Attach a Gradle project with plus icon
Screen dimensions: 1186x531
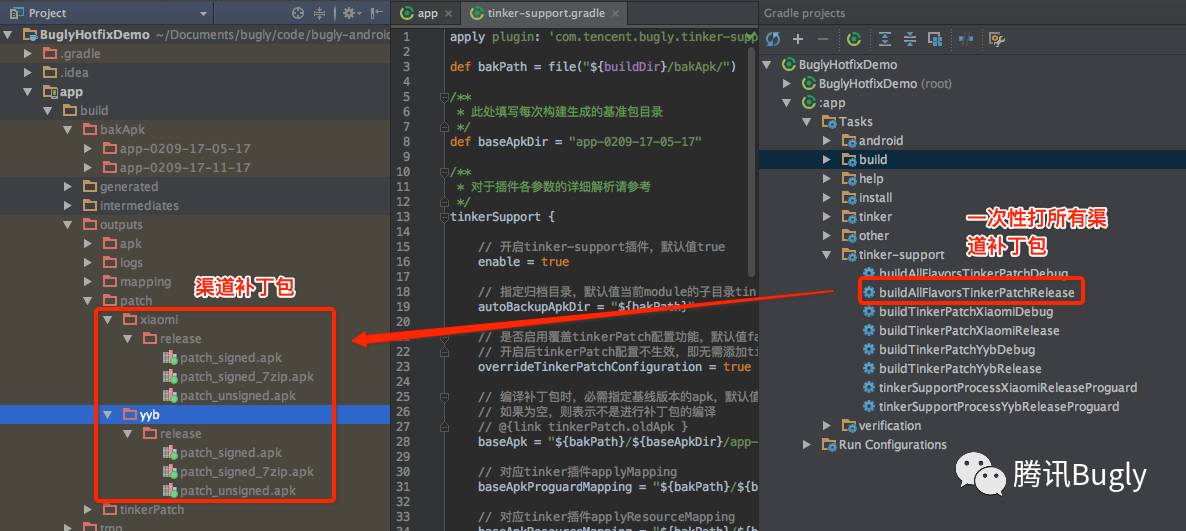[x=798, y=39]
